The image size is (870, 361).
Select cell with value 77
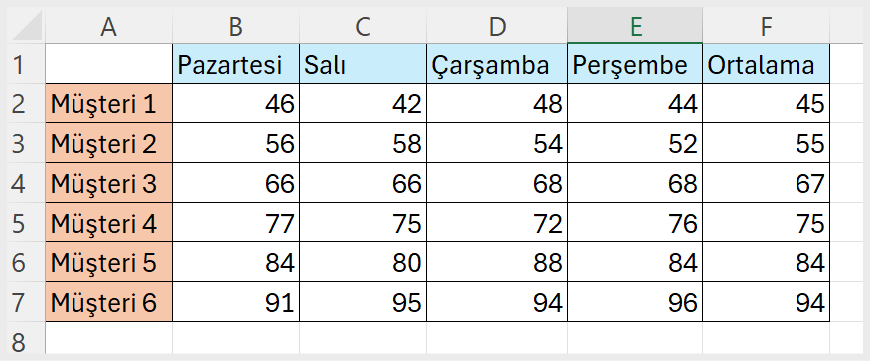click(x=236, y=223)
